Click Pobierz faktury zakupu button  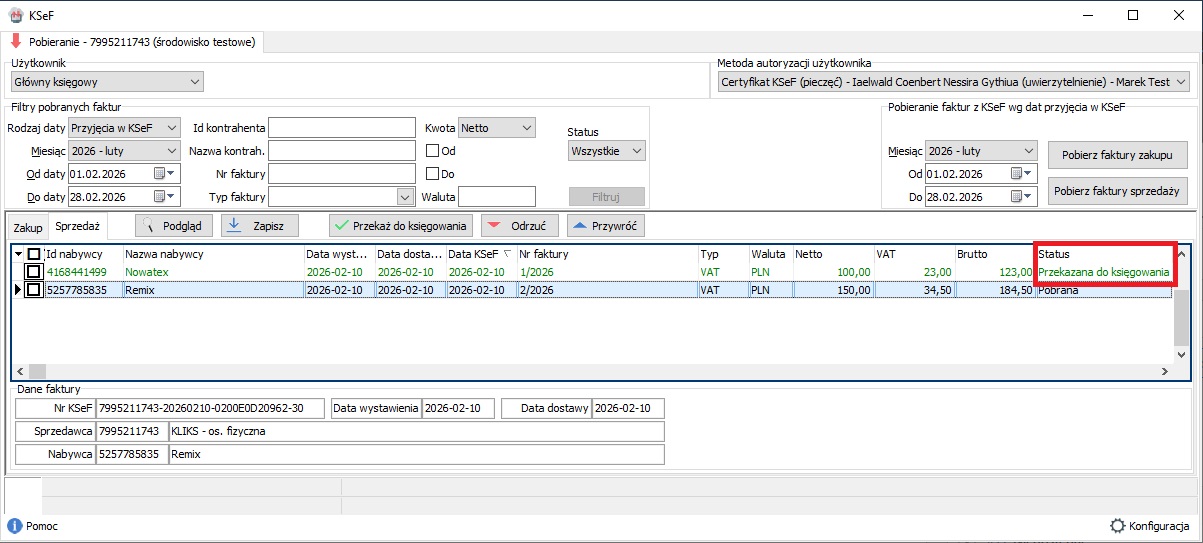click(x=1119, y=155)
